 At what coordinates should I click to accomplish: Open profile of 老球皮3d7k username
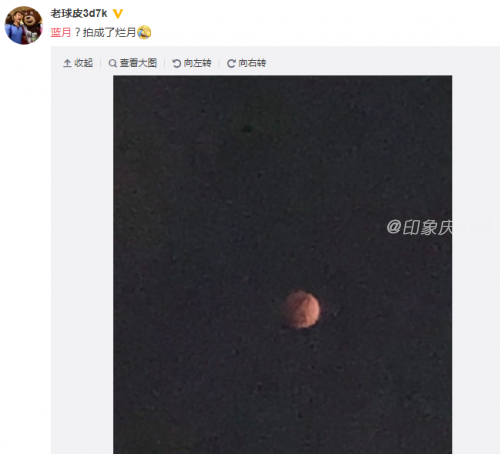click(79, 13)
